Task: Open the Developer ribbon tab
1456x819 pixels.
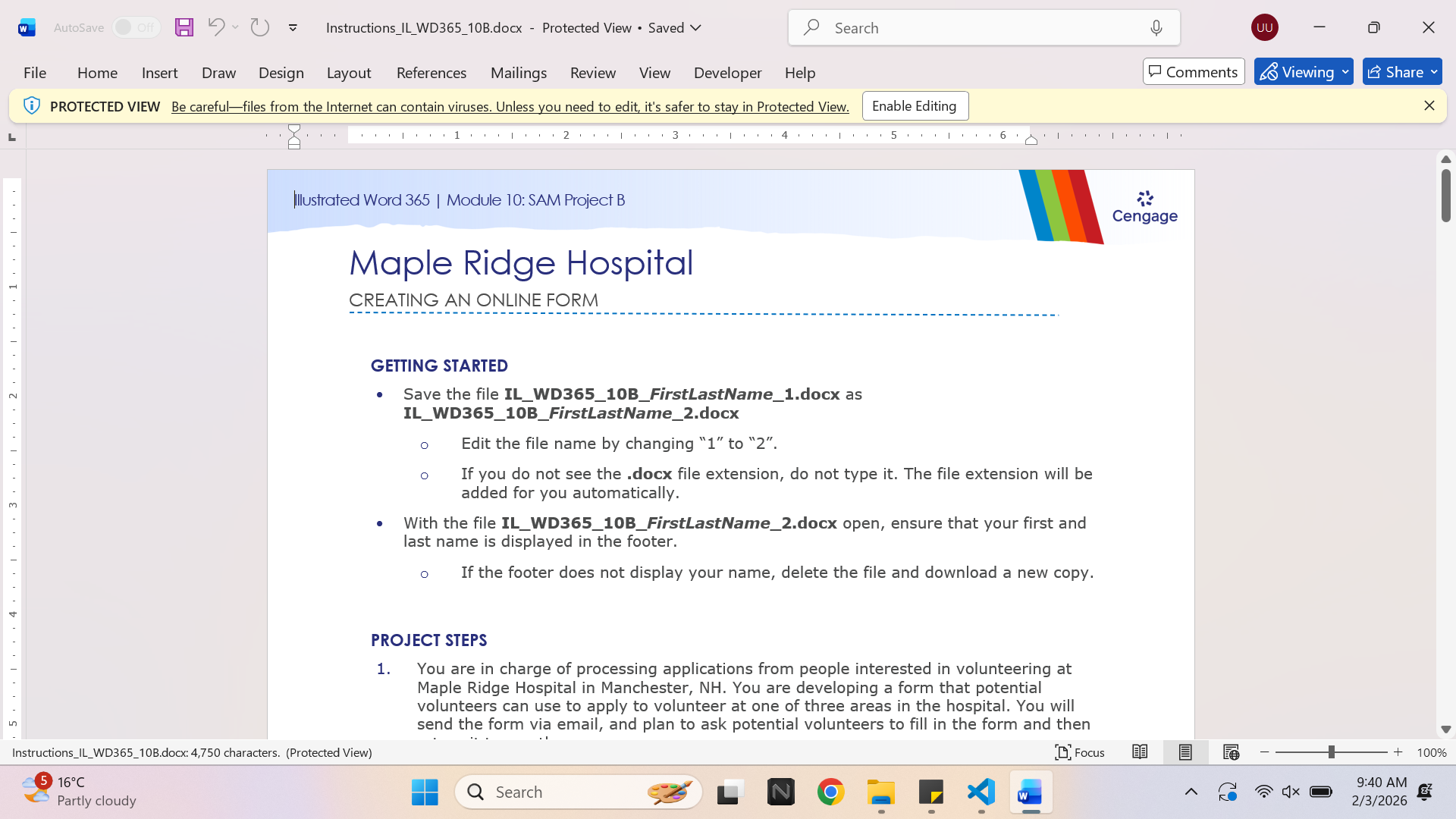Action: [727, 72]
